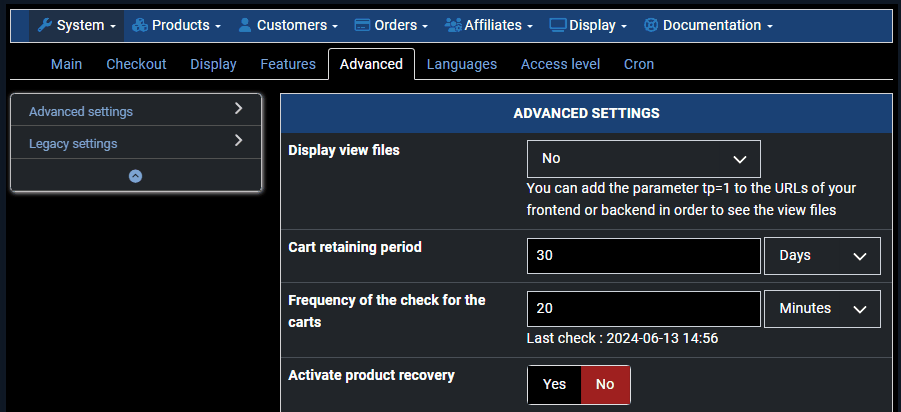Set Activate product recovery to Yes
The width and height of the screenshot is (901, 412).
click(555, 384)
